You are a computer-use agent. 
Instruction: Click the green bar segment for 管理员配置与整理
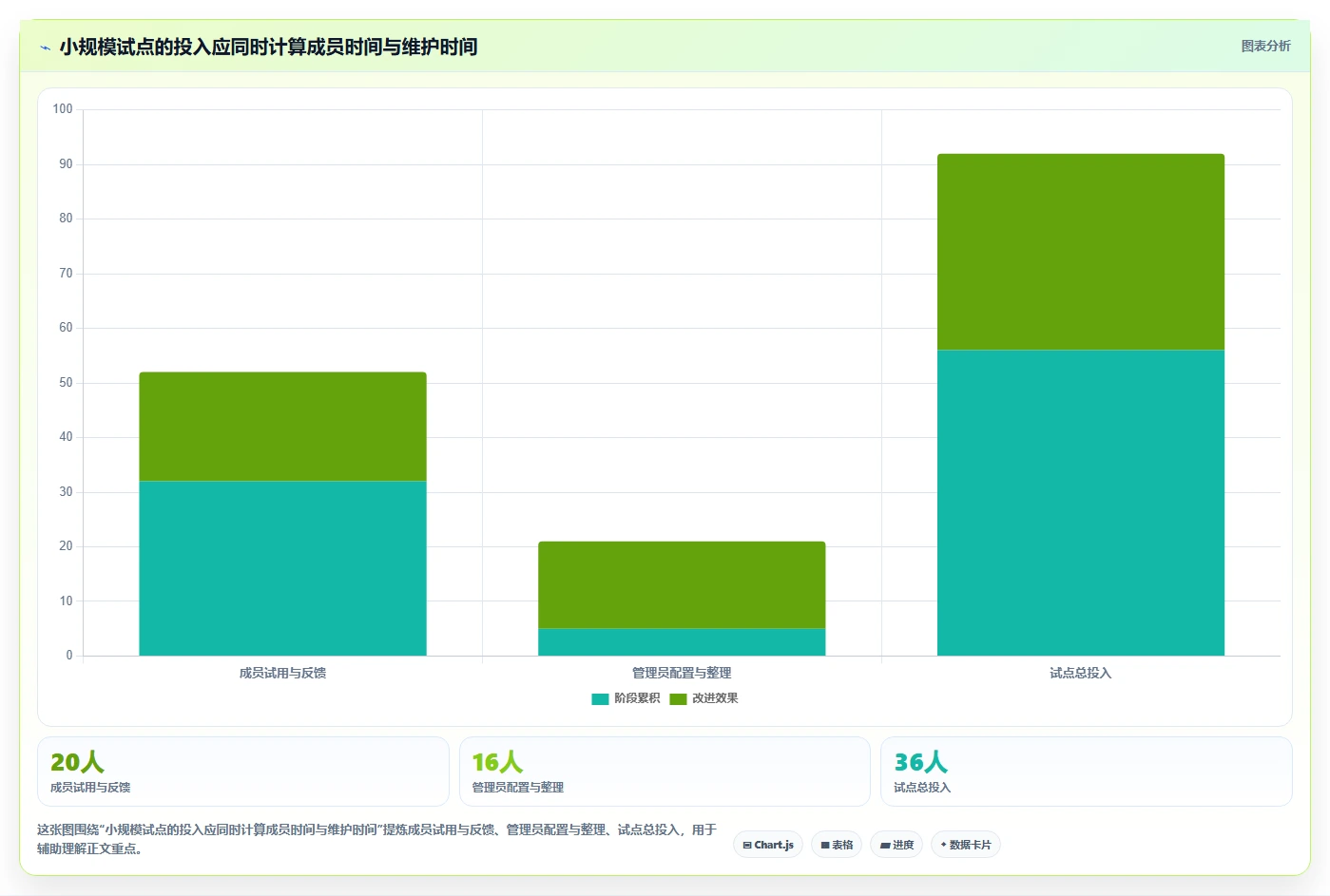tap(682, 585)
